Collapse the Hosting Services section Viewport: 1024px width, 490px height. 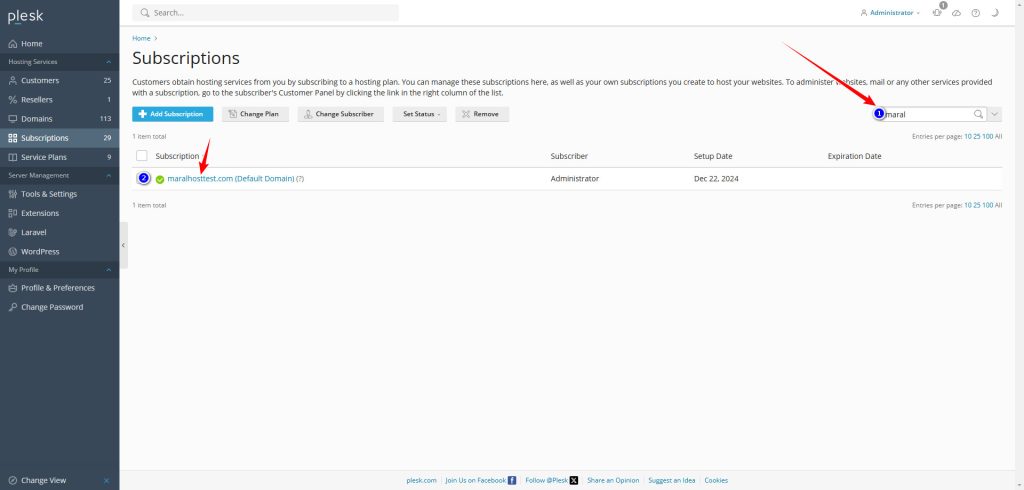click(x=108, y=61)
